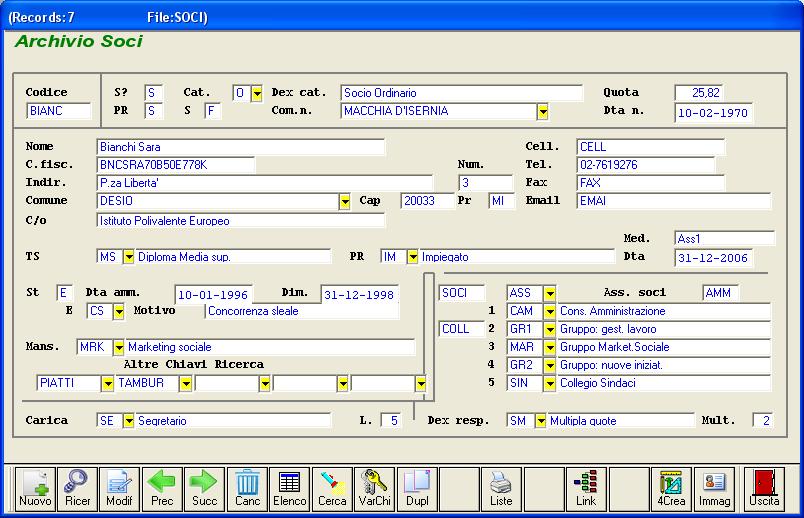Click the Uscita red door exit icon
This screenshot has width=804, height=518.
[x=764, y=489]
